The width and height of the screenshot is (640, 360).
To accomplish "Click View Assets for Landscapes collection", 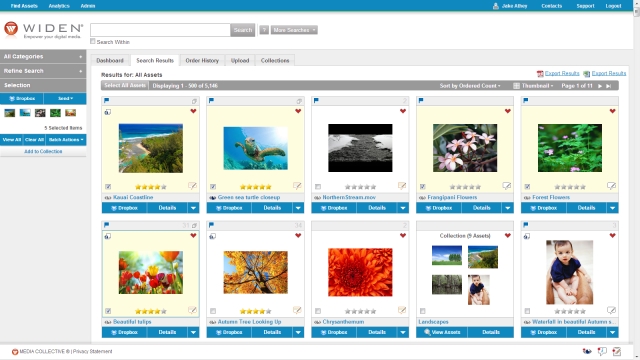I will click(442, 332).
